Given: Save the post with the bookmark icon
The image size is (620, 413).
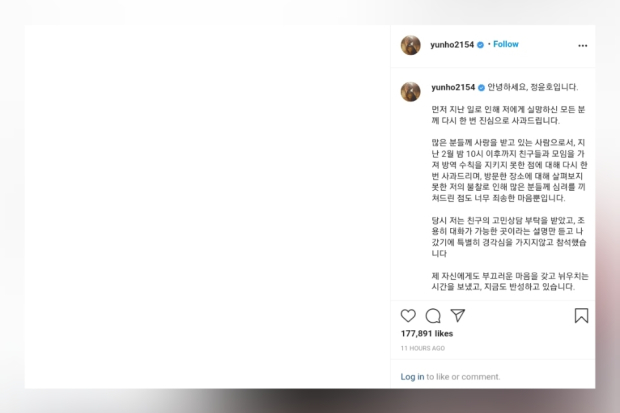Looking at the screenshot, I should [581, 316].
